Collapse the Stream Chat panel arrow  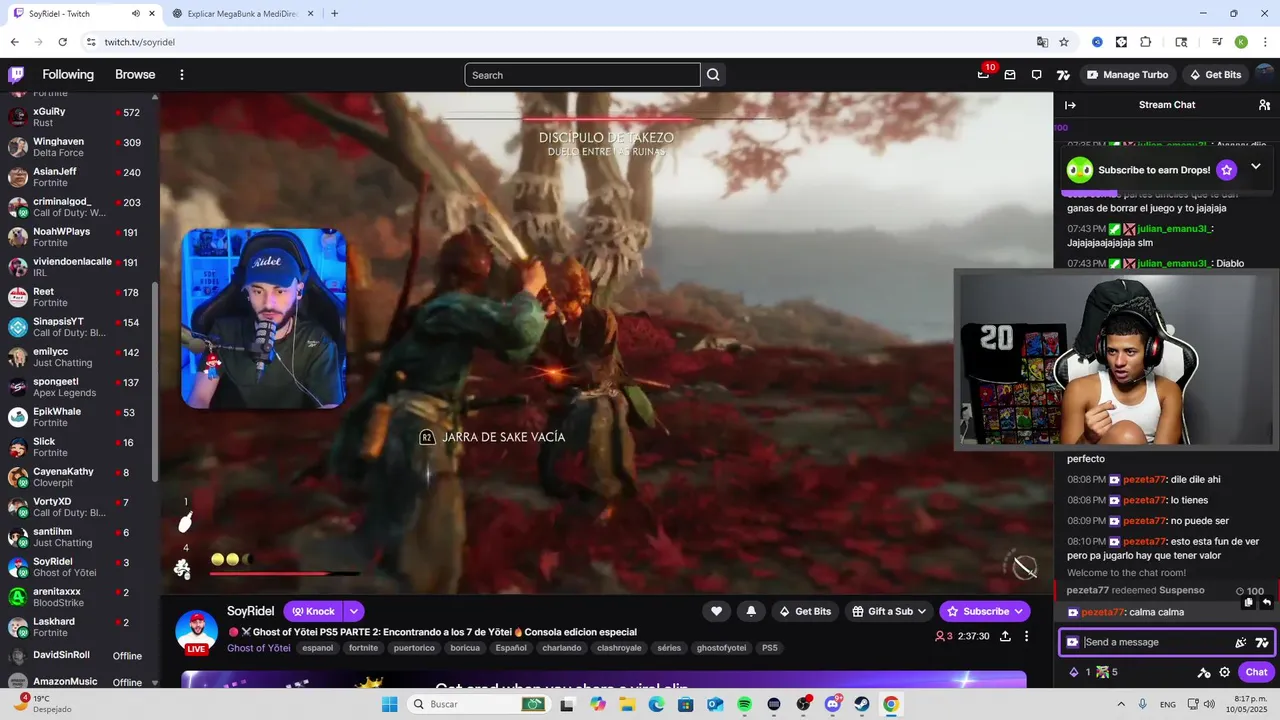click(x=1070, y=105)
